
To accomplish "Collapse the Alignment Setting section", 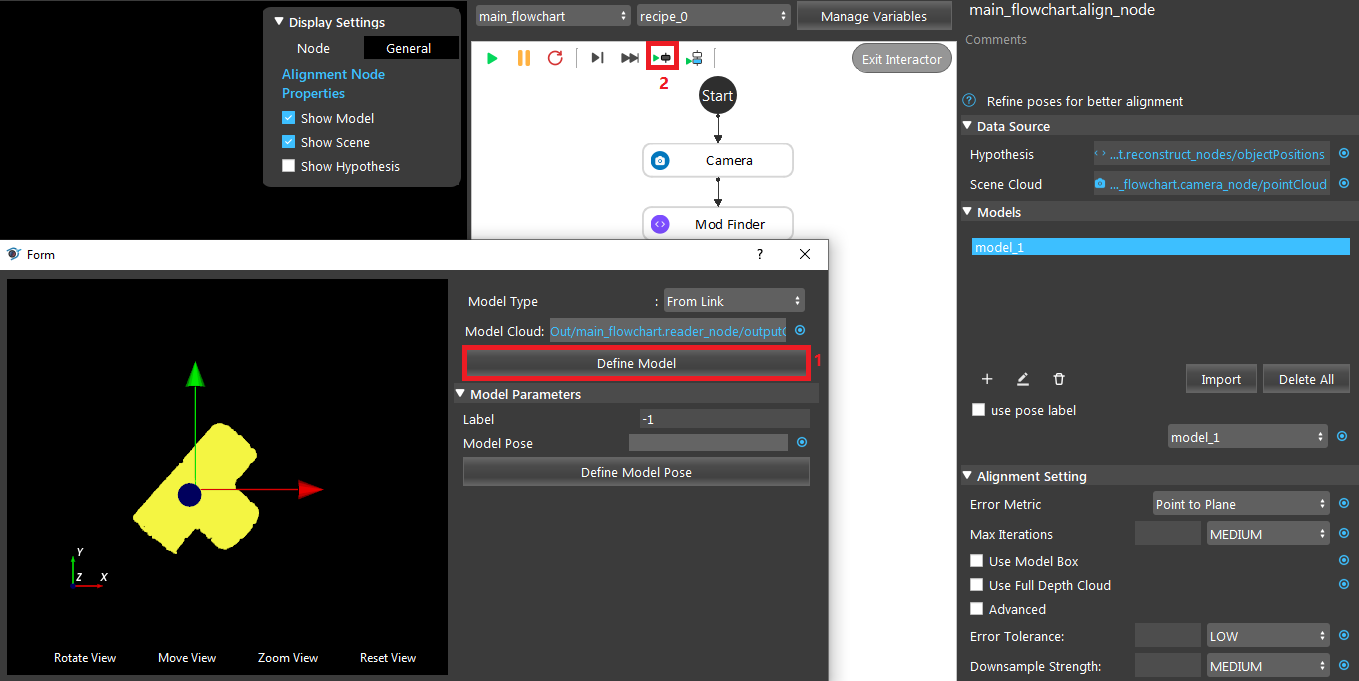I will (967, 476).
